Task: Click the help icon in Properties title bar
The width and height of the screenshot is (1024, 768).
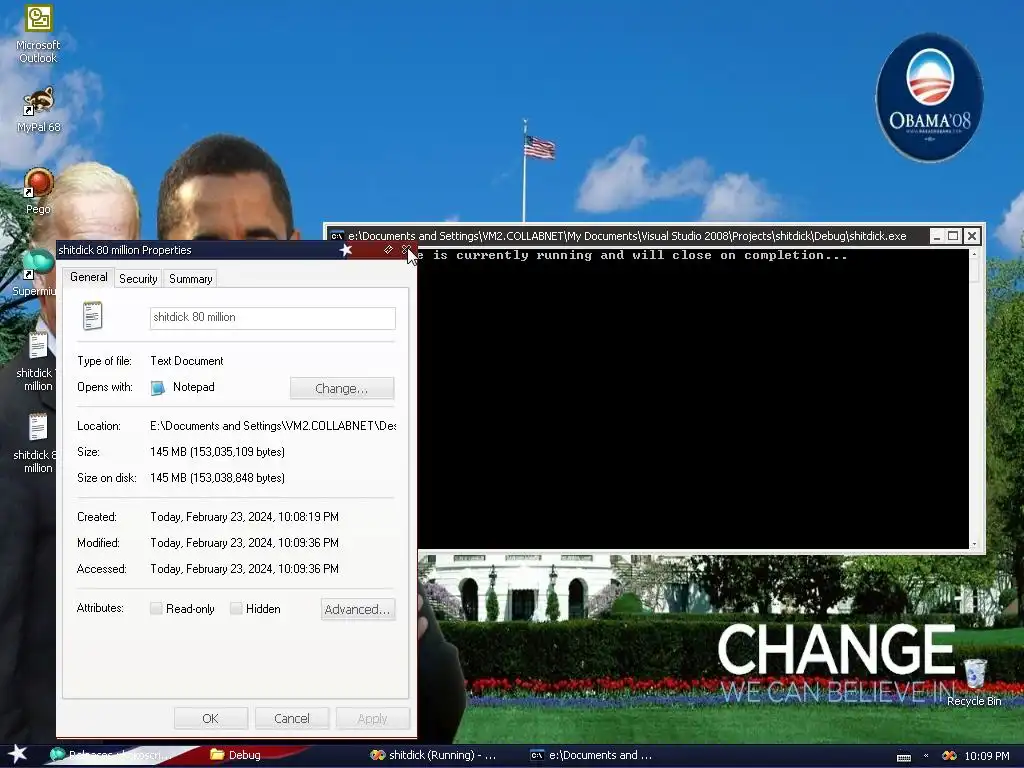Action: (388, 249)
